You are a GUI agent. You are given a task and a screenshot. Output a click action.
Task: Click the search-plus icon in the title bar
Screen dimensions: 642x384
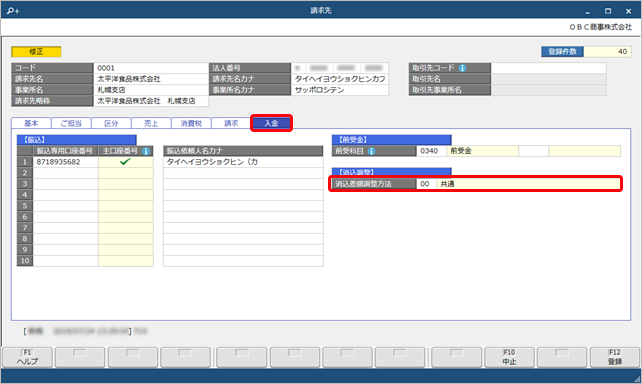(13, 11)
